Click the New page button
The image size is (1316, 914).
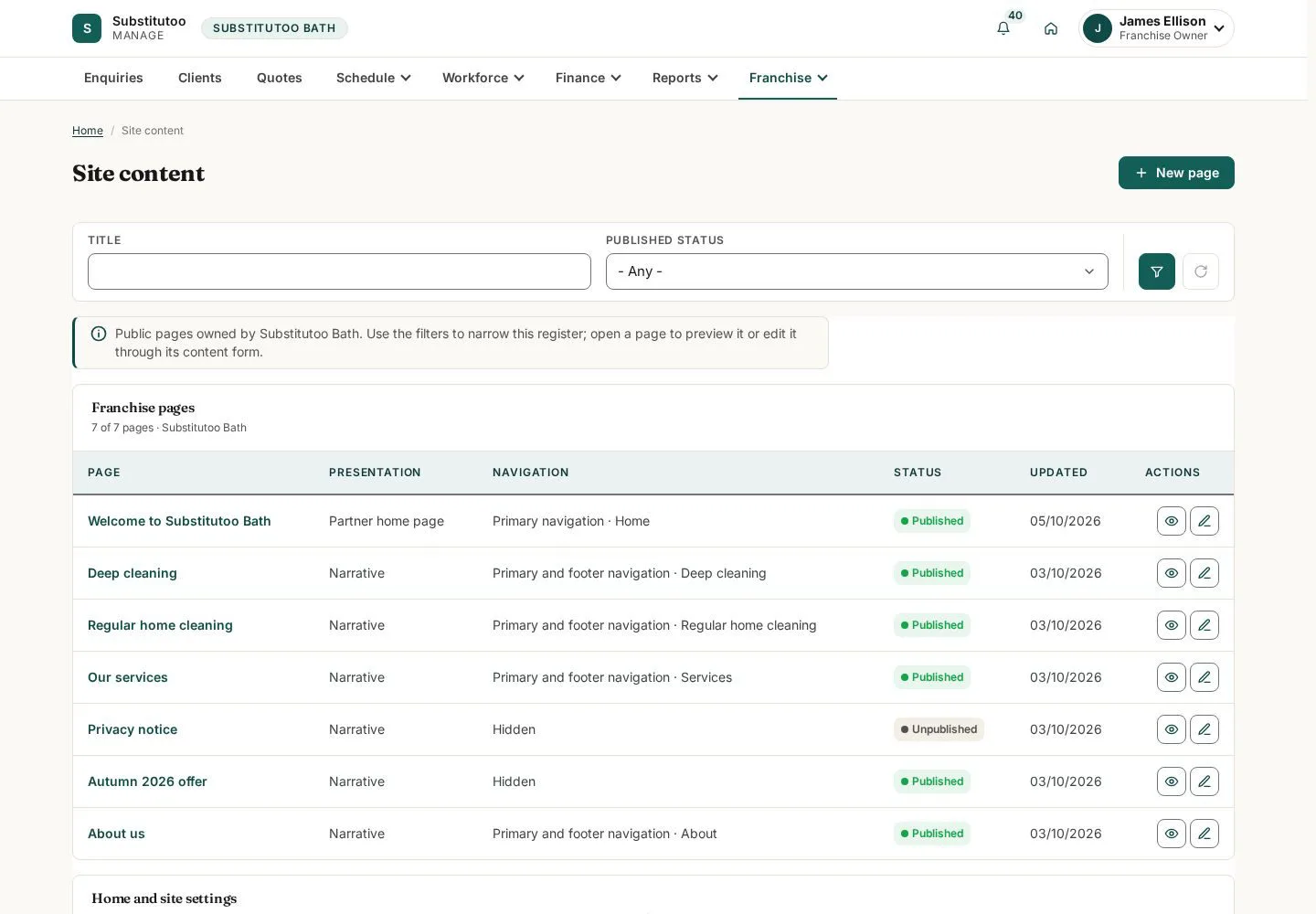(1176, 173)
